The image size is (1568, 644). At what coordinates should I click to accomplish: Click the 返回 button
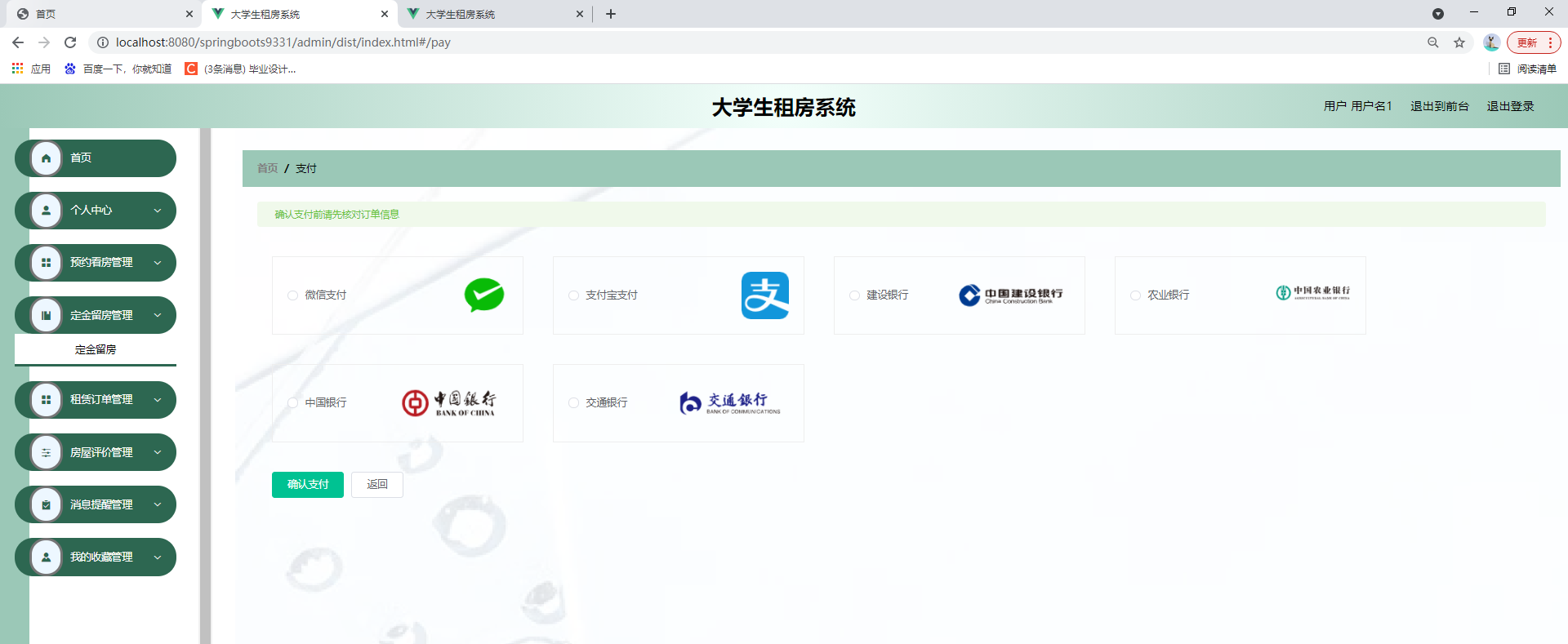coord(377,485)
